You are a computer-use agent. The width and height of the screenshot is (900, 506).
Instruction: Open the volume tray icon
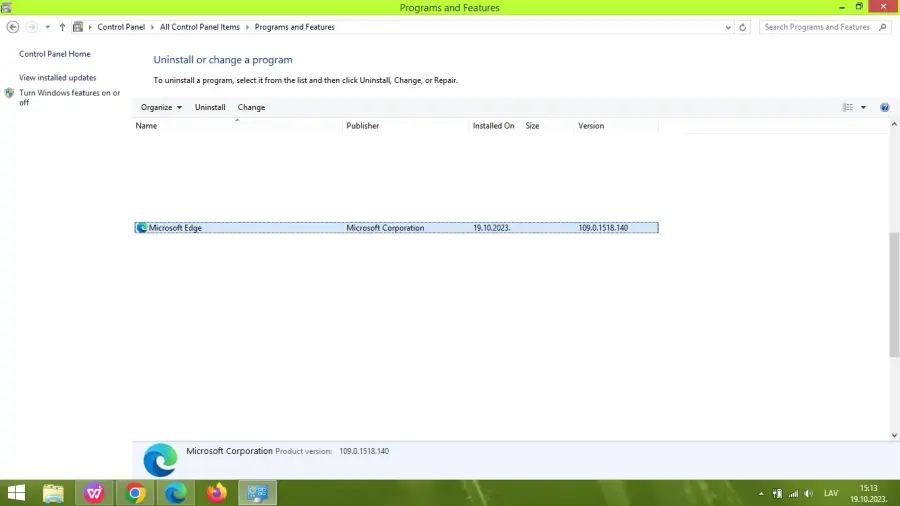(x=809, y=493)
